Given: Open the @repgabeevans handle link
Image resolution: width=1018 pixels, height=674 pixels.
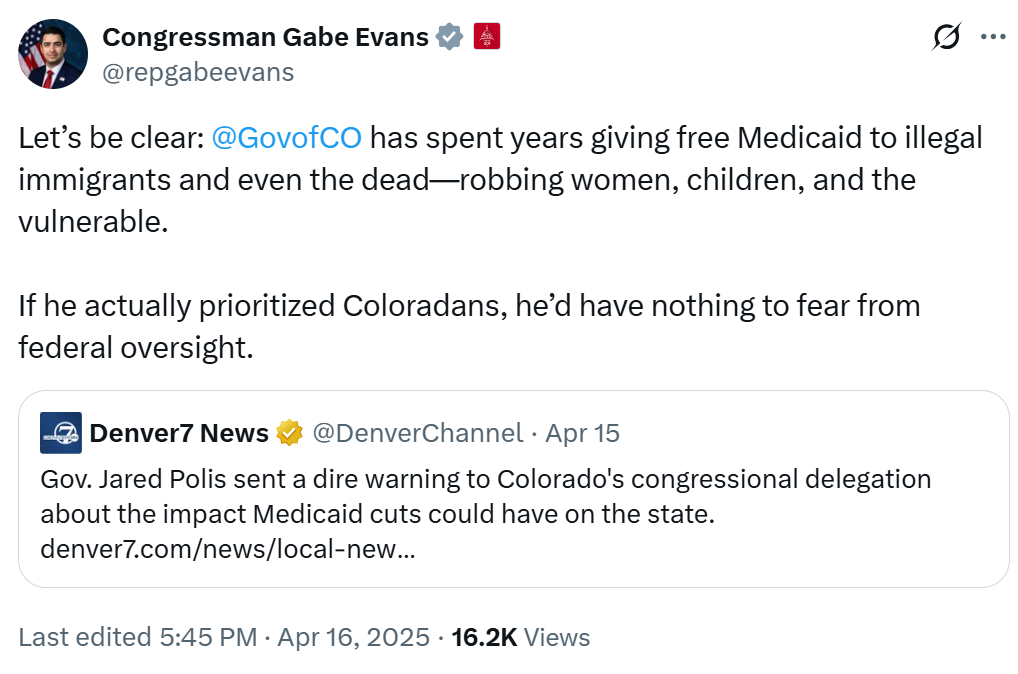Looking at the screenshot, I should (198, 72).
